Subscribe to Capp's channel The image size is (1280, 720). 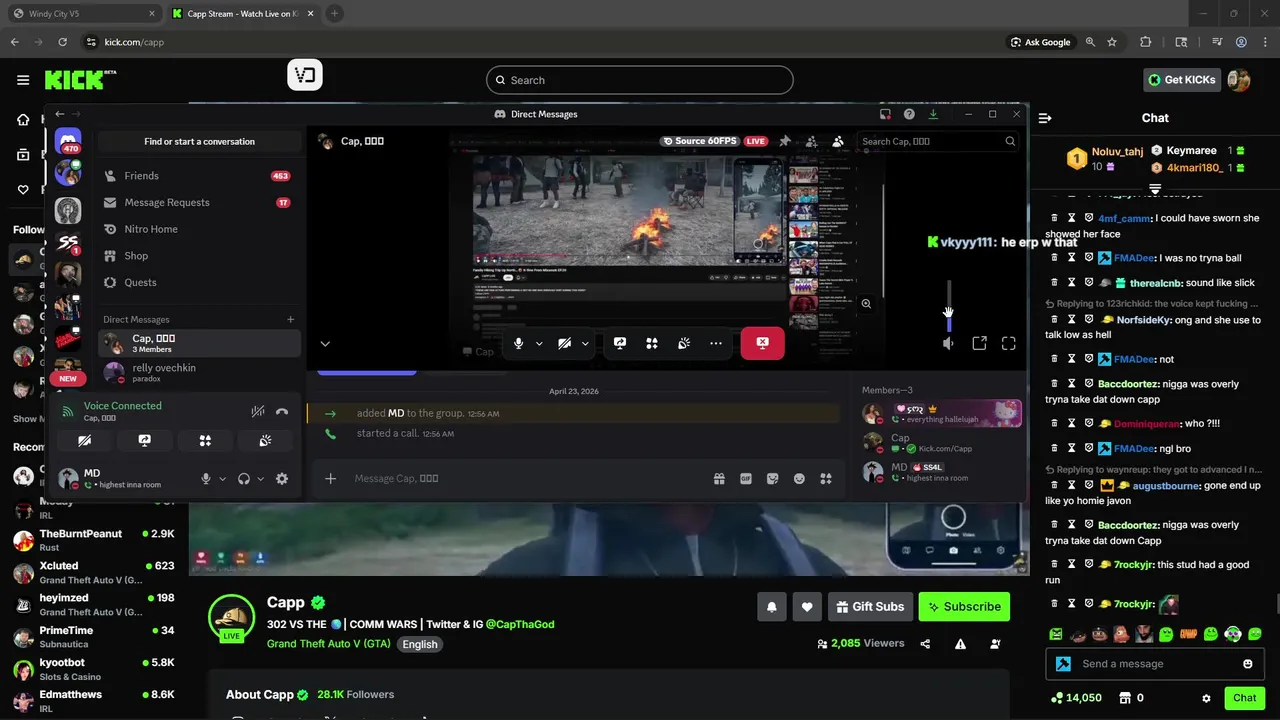[964, 606]
